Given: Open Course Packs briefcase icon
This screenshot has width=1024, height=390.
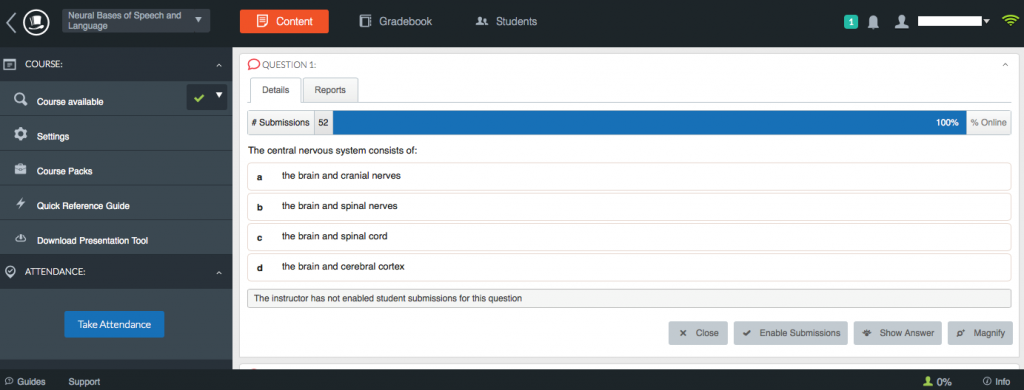Looking at the screenshot, I should (x=21, y=169).
